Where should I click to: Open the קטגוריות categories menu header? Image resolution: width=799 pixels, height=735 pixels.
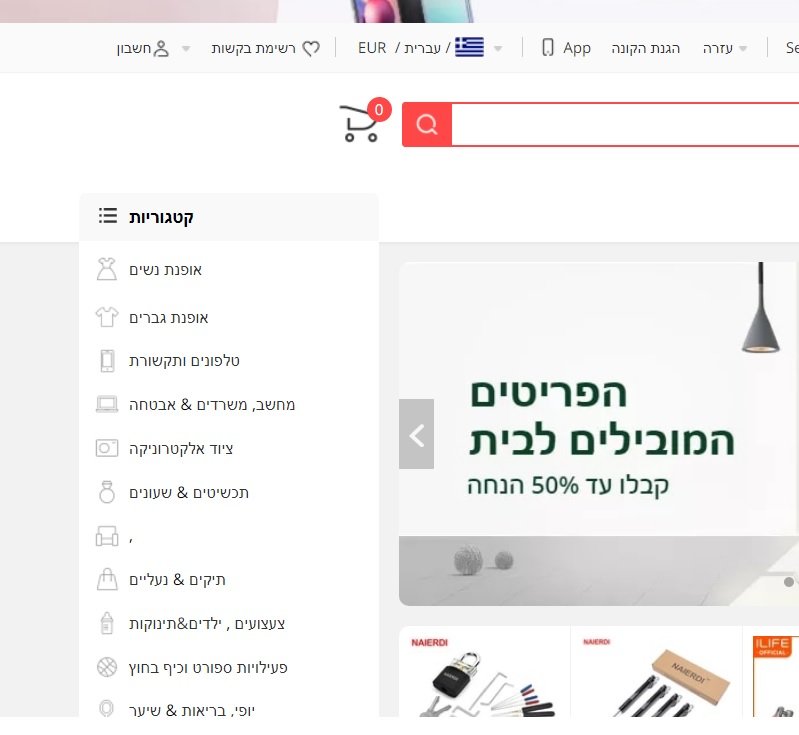click(229, 217)
